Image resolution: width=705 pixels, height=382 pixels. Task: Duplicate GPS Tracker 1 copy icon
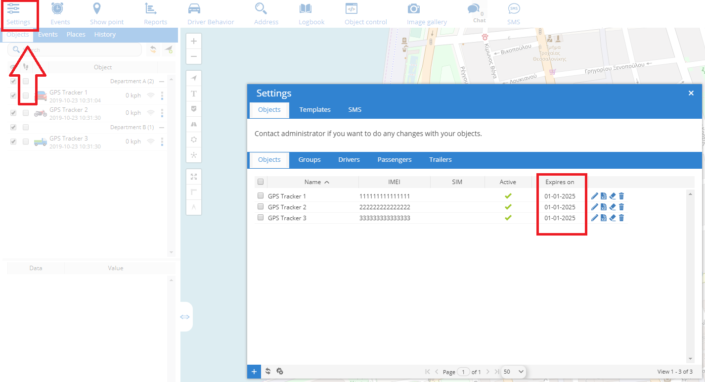603,196
